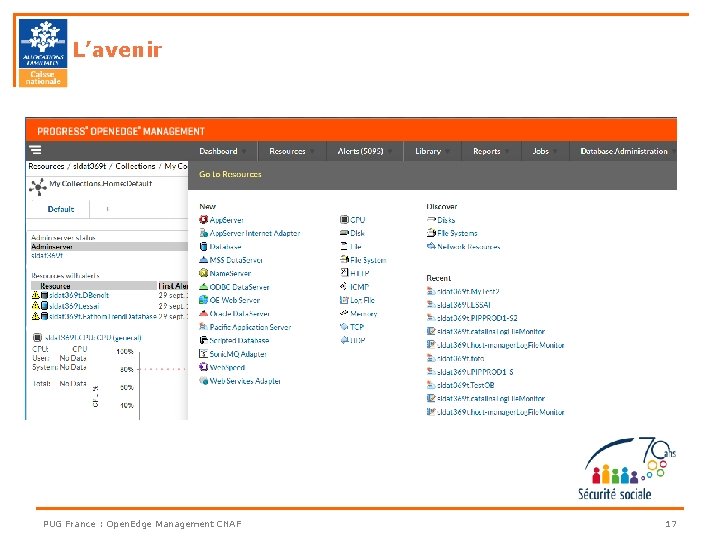
Task: Click the HTTP icon
Action: [344, 273]
